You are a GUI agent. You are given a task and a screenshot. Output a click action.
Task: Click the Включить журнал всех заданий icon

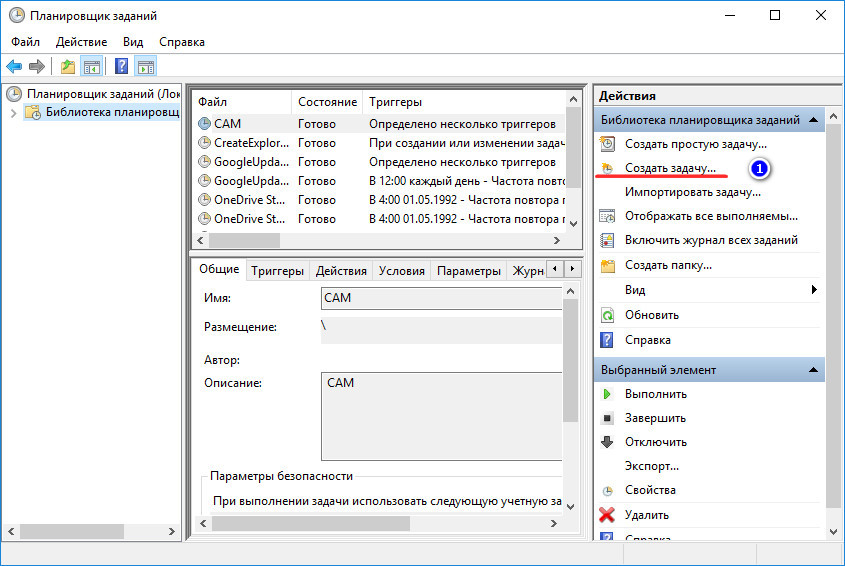tap(607, 240)
